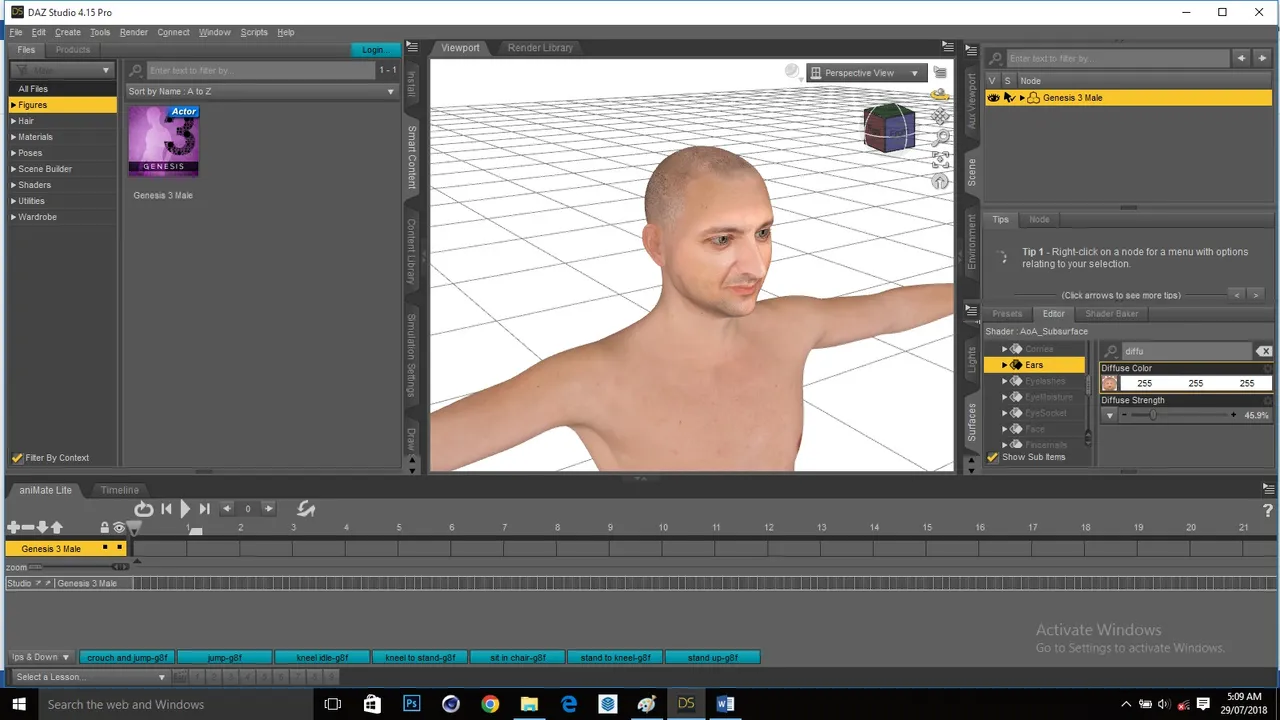Open viewport options menu beside Perspective View
The width and height of the screenshot is (1280, 720).
[x=940, y=72]
